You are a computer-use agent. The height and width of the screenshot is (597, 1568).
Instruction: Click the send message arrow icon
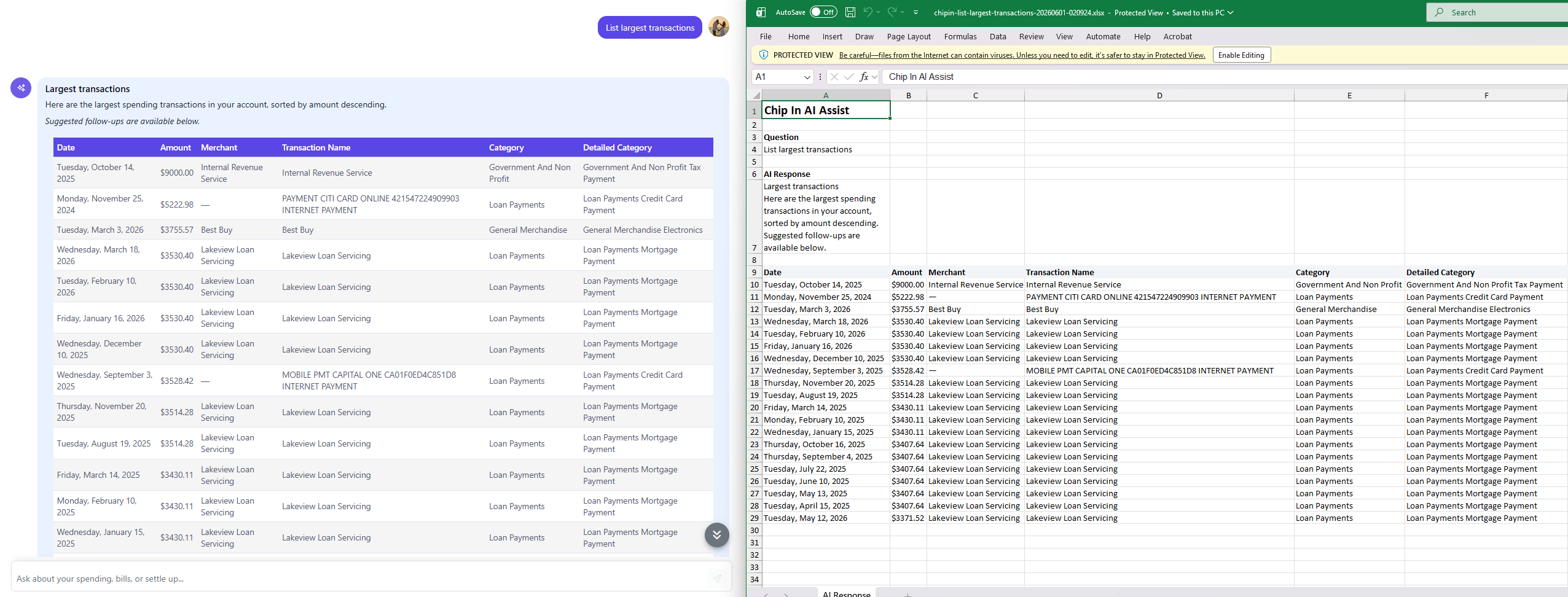[716, 578]
